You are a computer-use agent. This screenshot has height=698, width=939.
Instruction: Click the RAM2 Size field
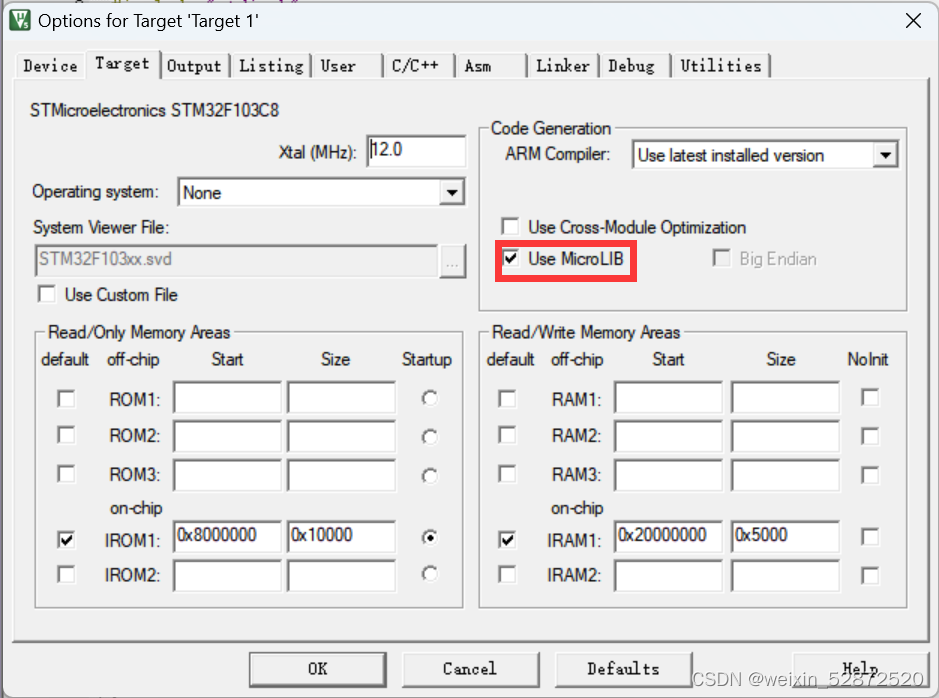[785, 436]
